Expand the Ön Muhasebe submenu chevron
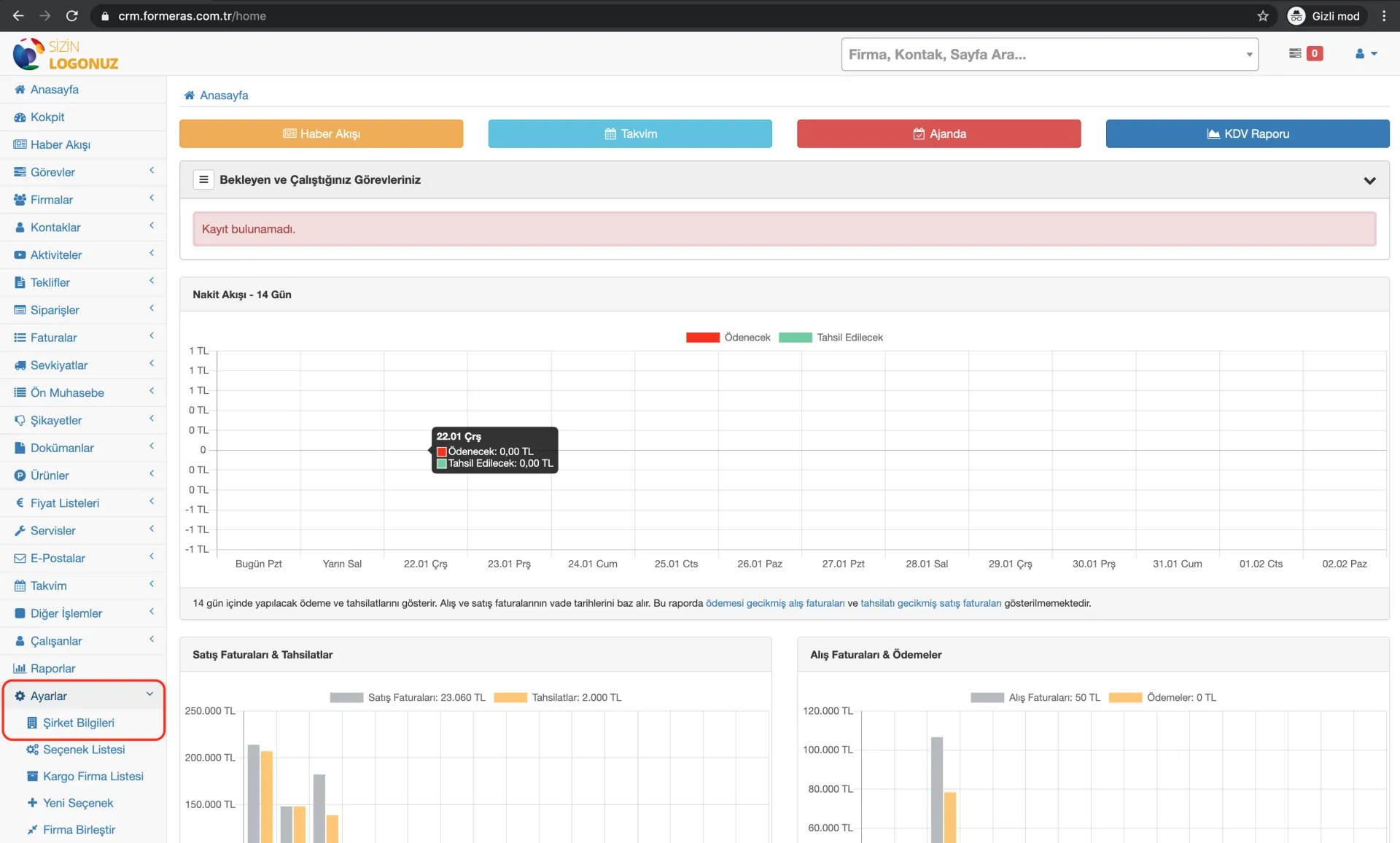 click(x=152, y=391)
